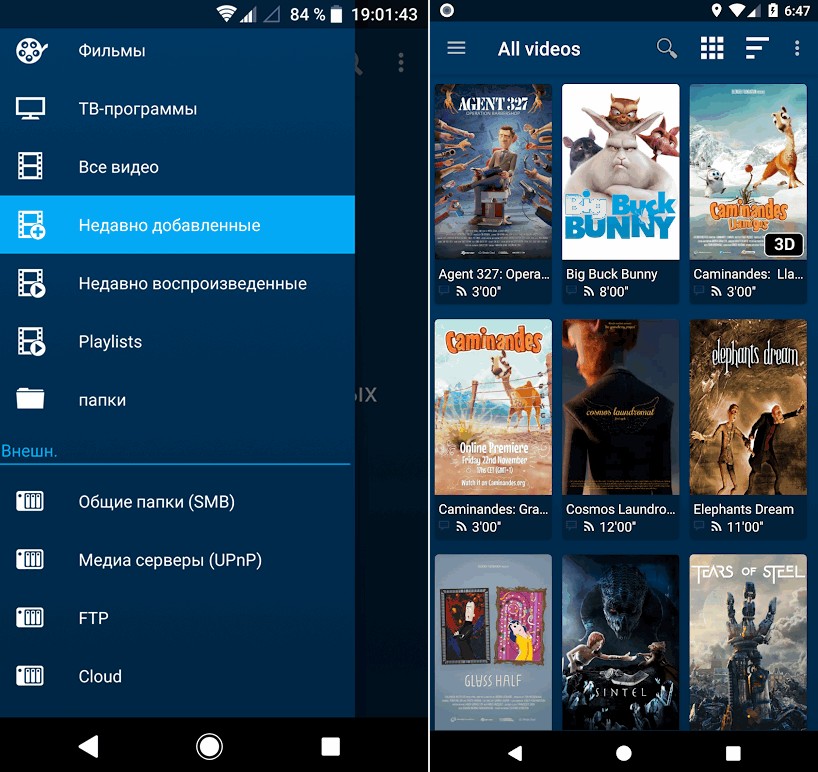Click the 12'00" duration under Cosmos Laundromat
This screenshot has height=772, width=818.
[617, 527]
